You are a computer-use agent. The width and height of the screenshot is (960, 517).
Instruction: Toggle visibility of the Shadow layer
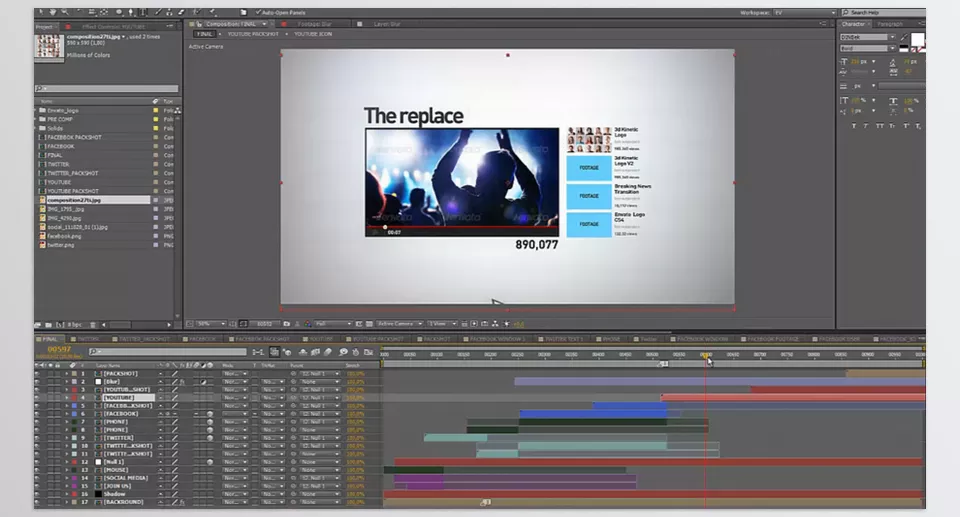[x=38, y=494]
